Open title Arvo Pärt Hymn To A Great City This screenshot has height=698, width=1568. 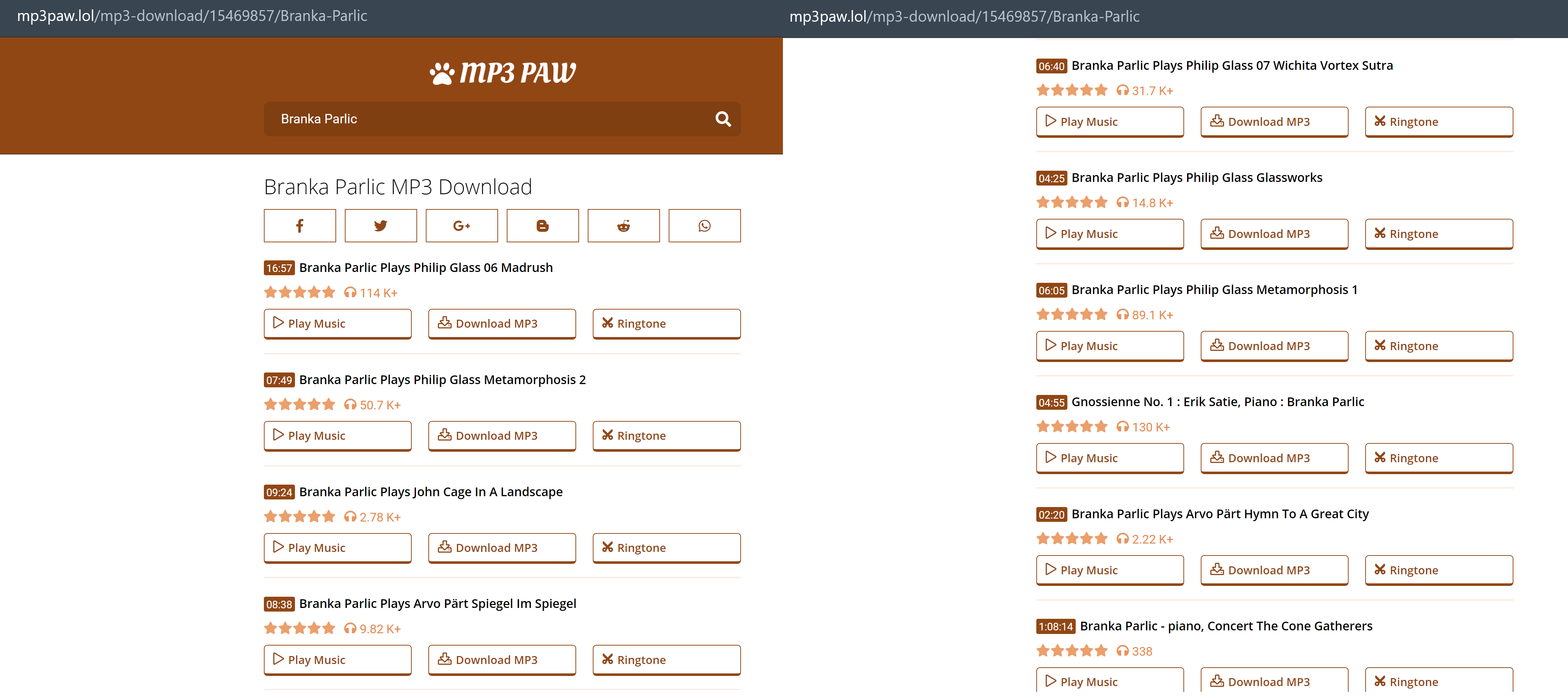coord(1220,514)
